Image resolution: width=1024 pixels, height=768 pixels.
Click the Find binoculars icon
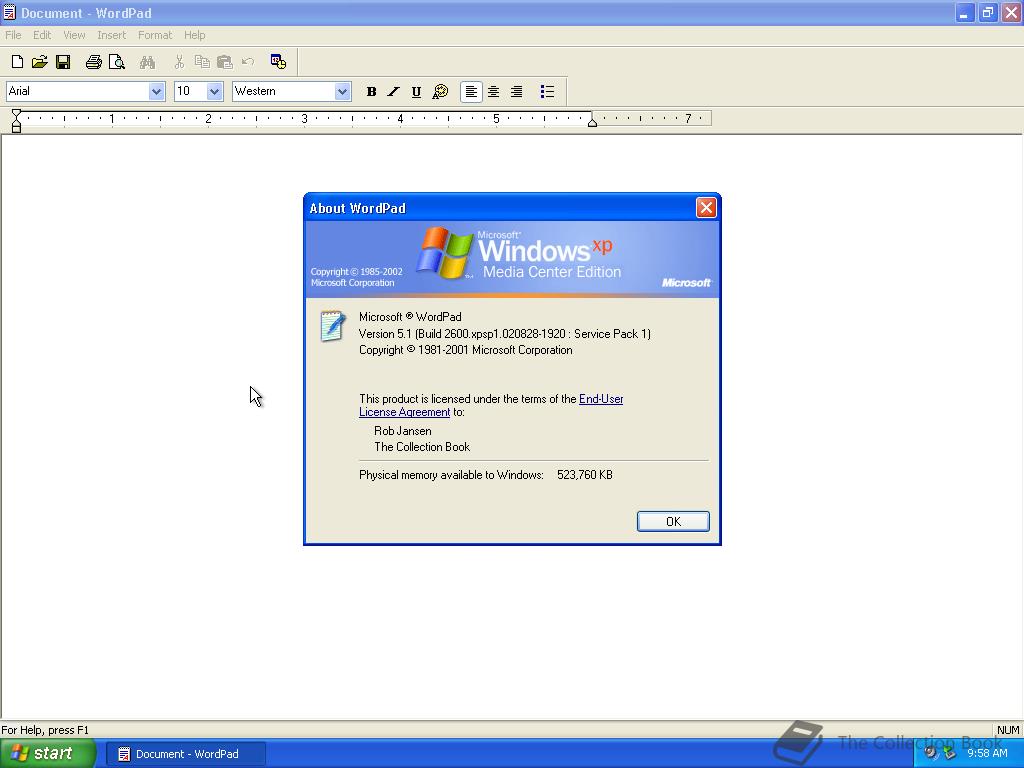point(148,62)
